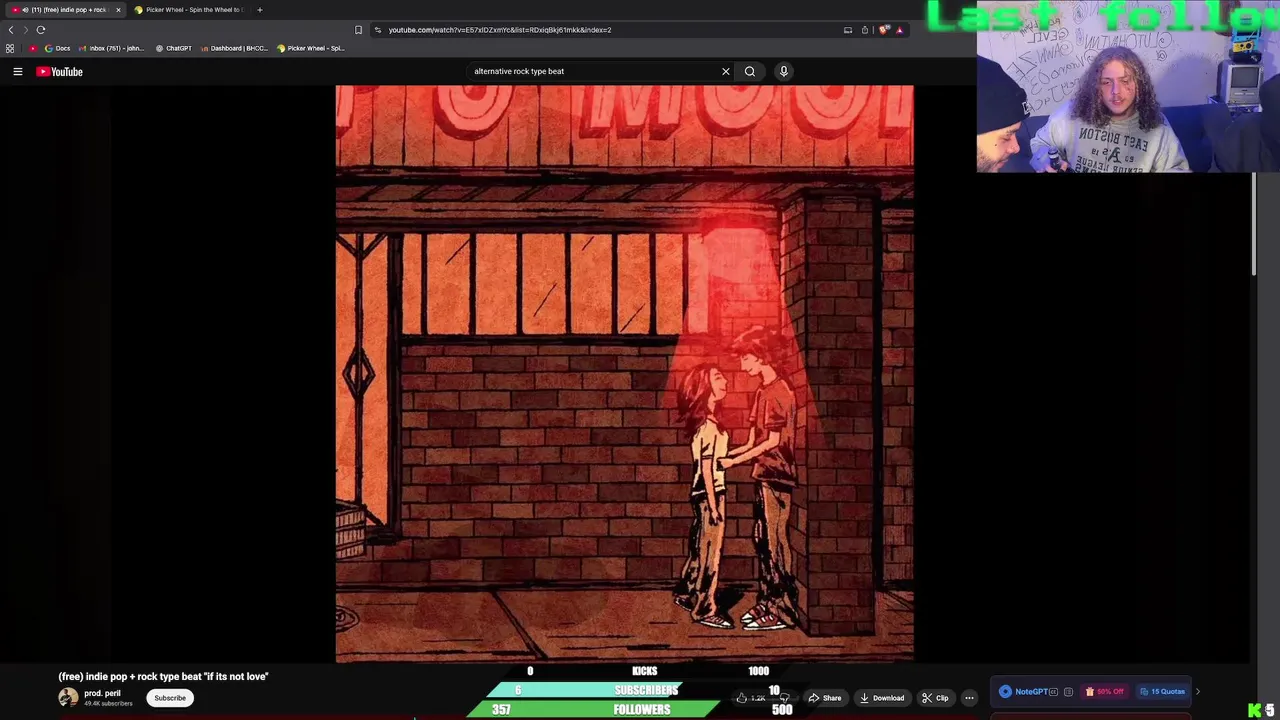Open the Docs bookmark
This screenshot has height=720, width=1280.
[58, 48]
